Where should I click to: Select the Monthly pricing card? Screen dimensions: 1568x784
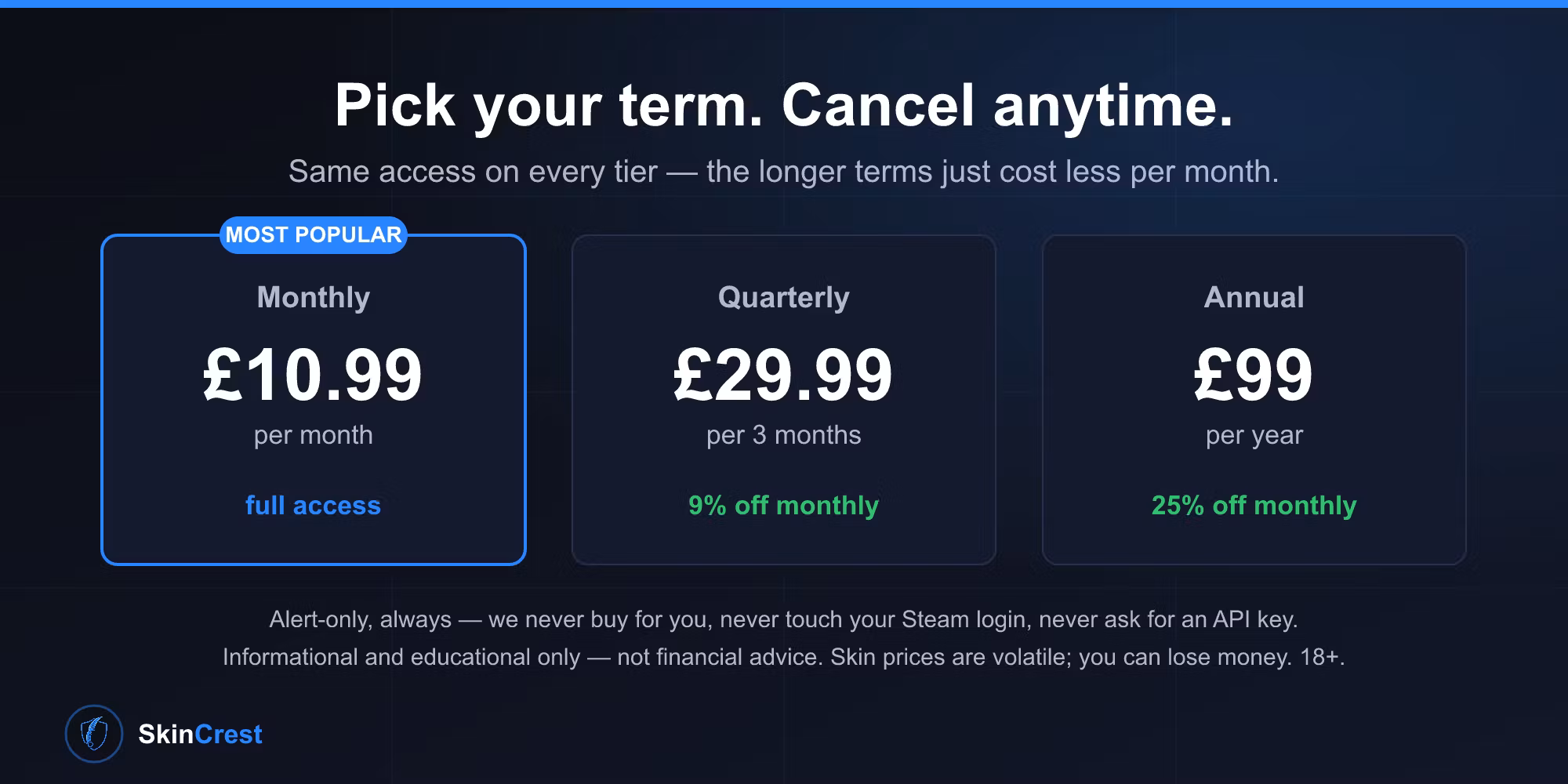(314, 400)
